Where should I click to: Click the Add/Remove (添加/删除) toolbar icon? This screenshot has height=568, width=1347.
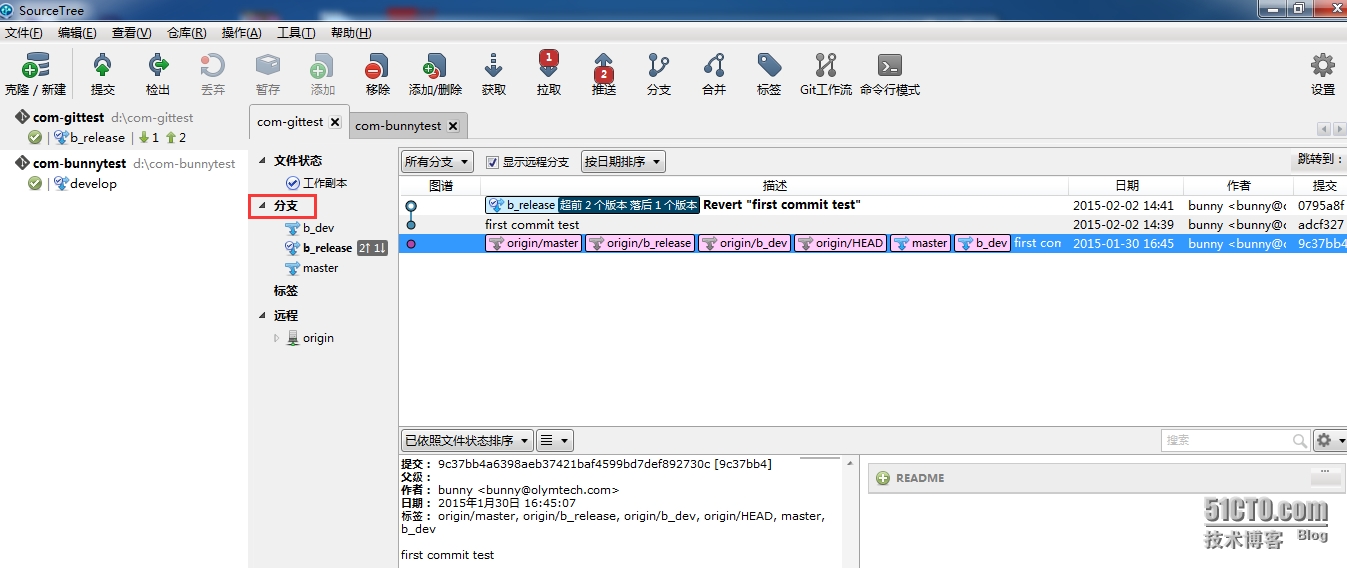pyautogui.click(x=435, y=67)
